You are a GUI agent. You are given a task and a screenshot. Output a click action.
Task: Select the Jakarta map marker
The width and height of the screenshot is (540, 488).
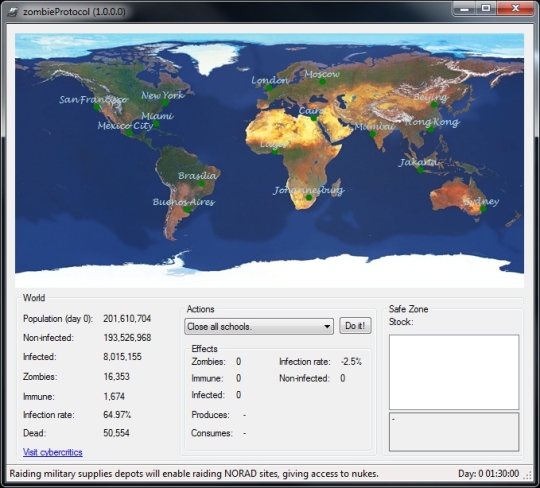(x=420, y=169)
